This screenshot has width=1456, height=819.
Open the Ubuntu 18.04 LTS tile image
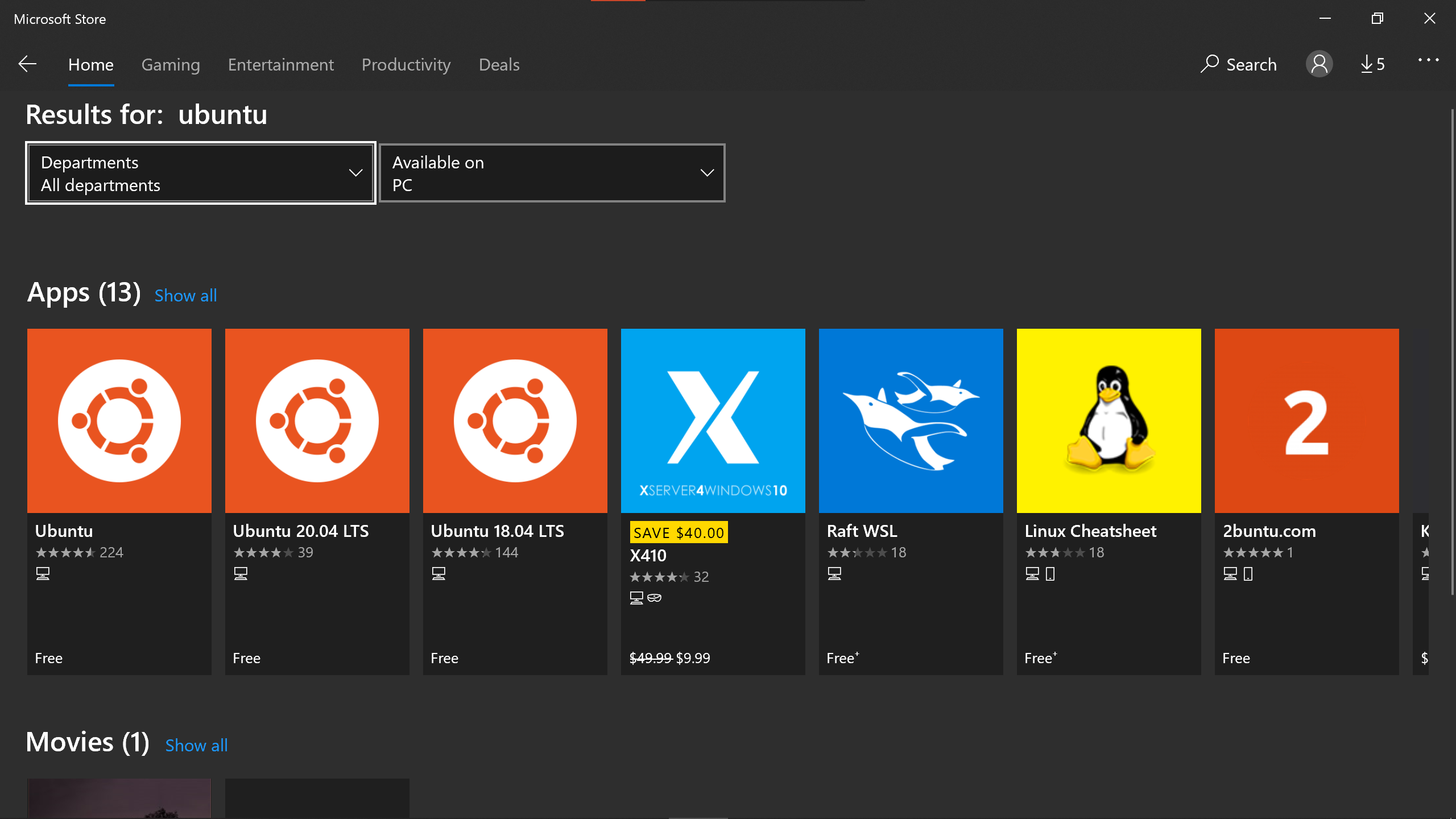click(x=515, y=421)
